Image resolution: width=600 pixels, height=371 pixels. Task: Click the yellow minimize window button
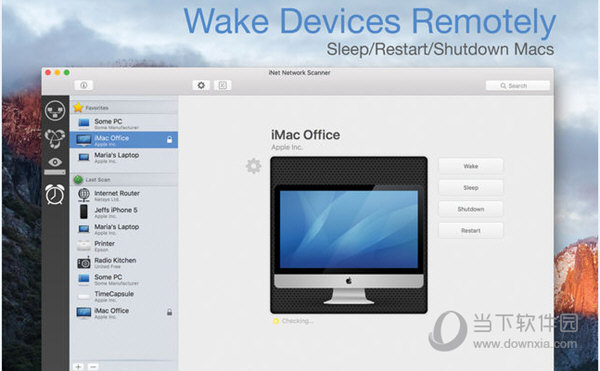57,72
